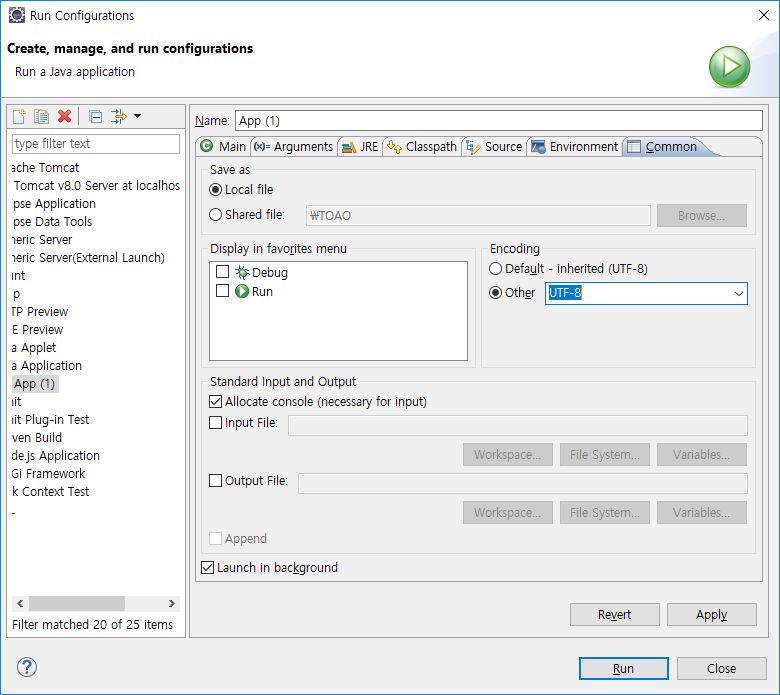Click the type filter text field

tap(96, 144)
